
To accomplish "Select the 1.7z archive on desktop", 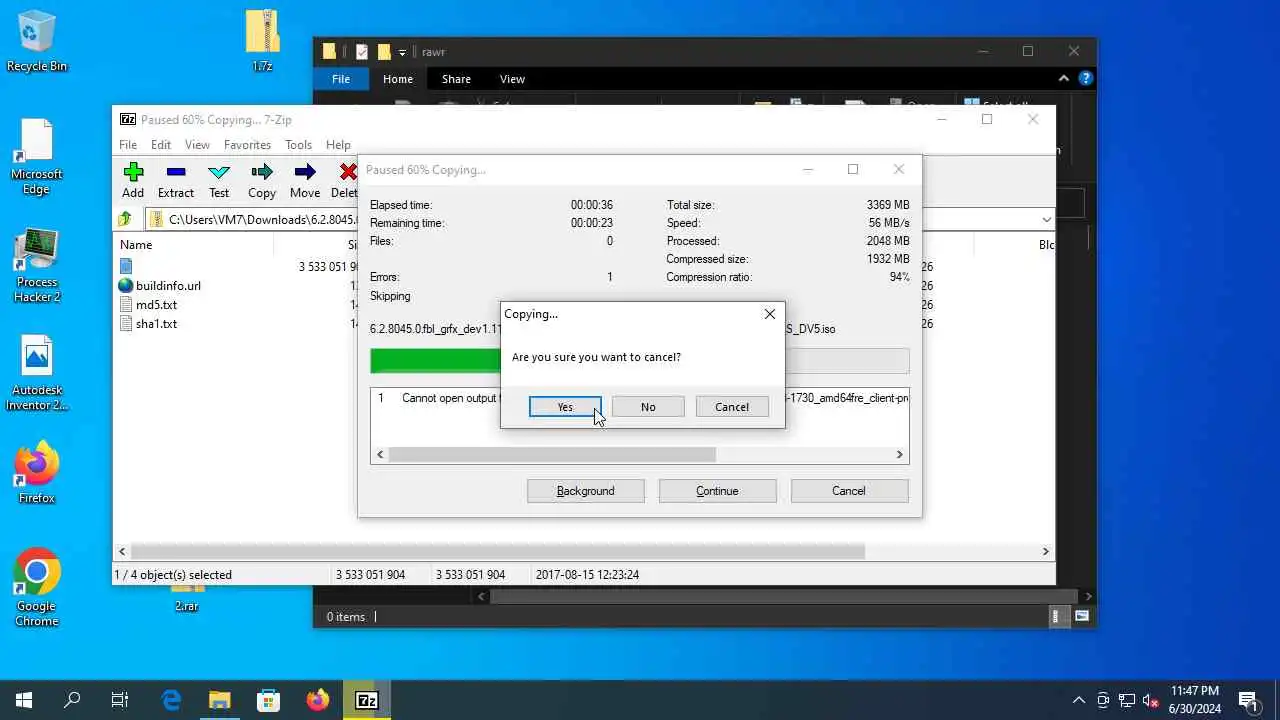I will (x=262, y=42).
